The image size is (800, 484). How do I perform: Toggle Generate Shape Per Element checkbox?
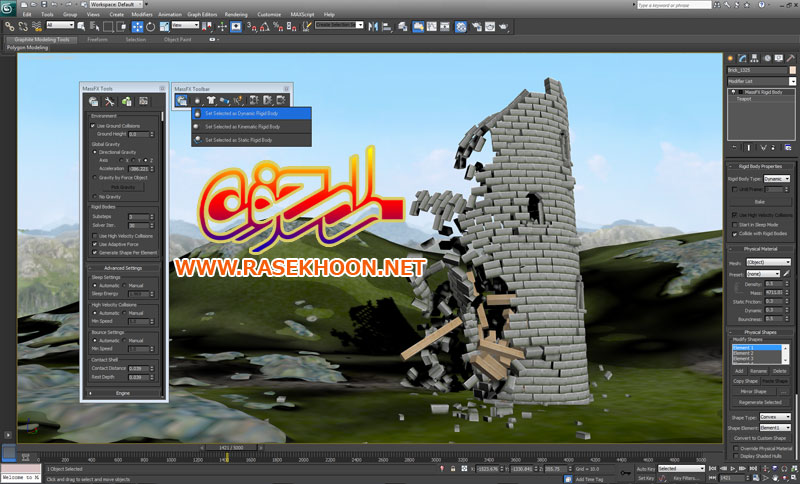pos(95,252)
